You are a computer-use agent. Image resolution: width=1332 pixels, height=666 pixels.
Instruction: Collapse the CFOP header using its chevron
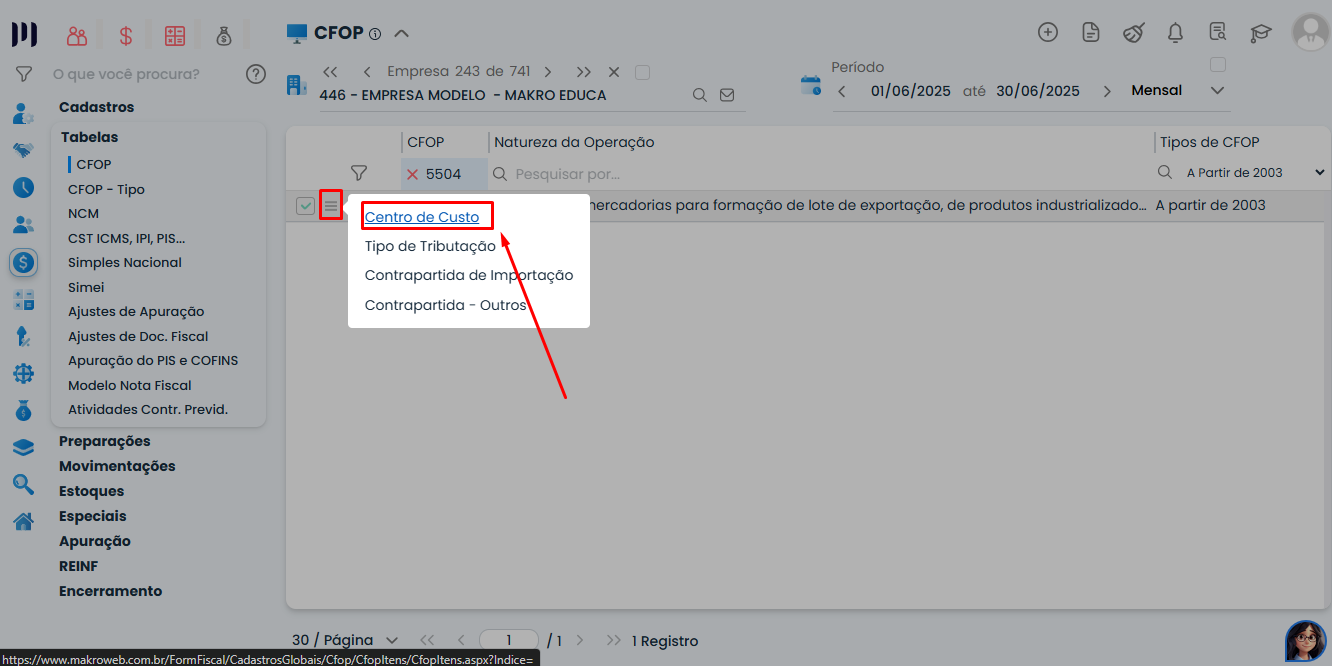click(x=402, y=32)
